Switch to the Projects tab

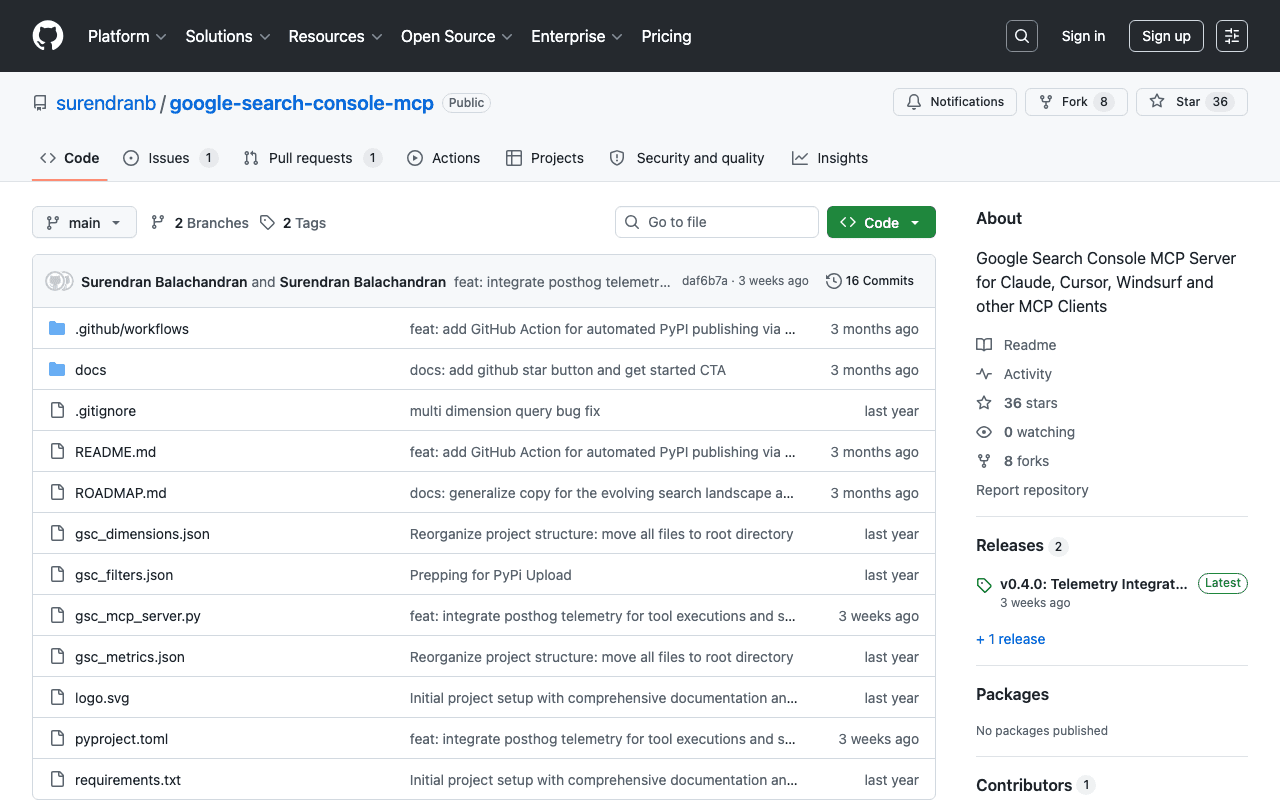[545, 158]
